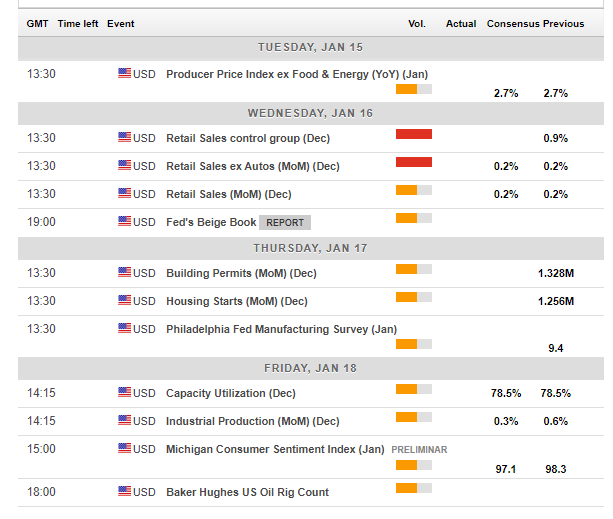613x519 pixels.
Task: Open Retail Sales ex Autos (MoM) event
Action: pos(252,166)
